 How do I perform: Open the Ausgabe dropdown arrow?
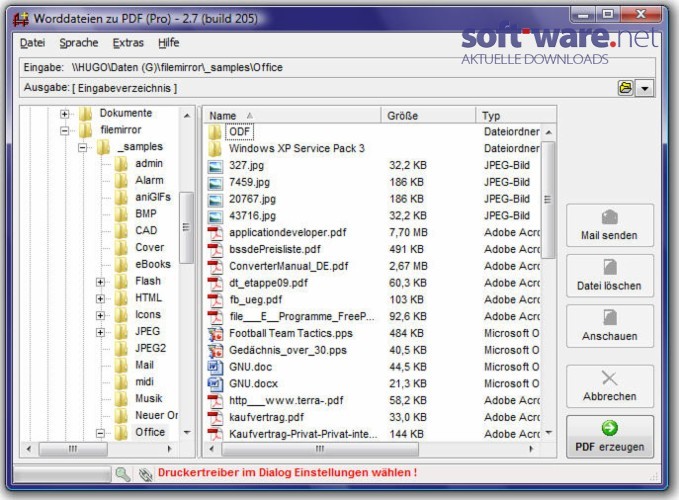click(x=645, y=88)
